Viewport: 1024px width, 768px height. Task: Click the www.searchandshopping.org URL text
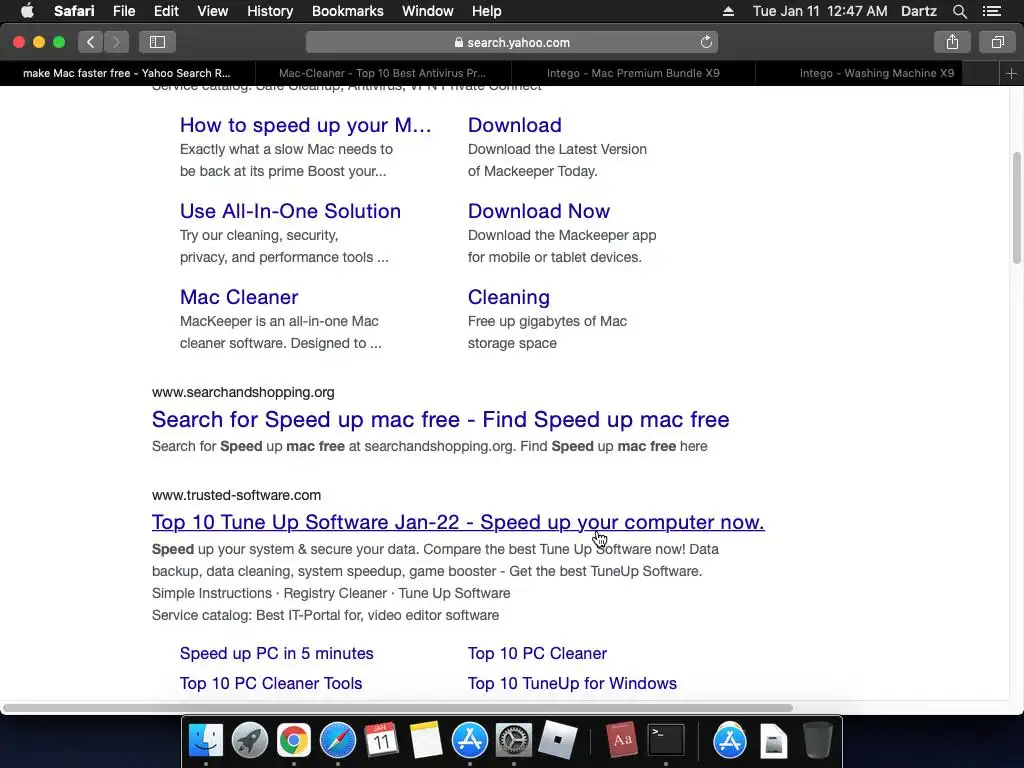[243, 392]
